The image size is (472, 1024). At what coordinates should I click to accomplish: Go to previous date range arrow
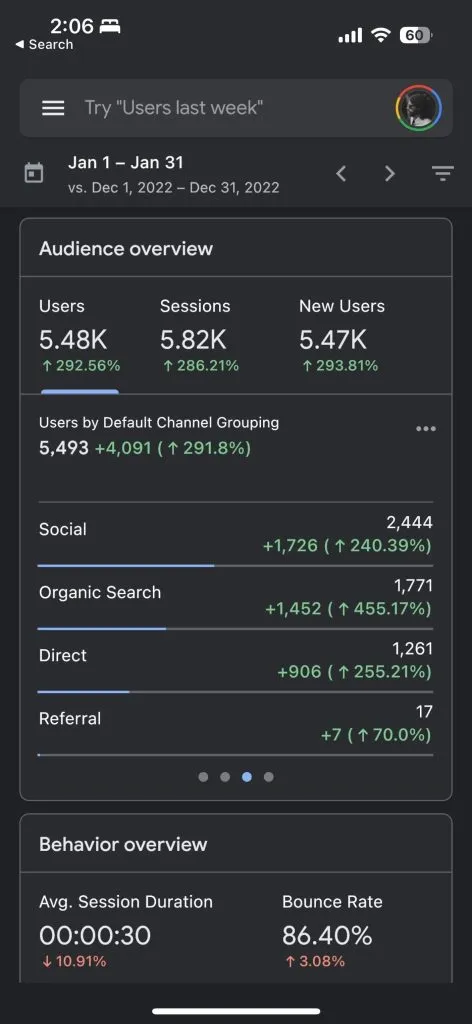click(x=341, y=173)
